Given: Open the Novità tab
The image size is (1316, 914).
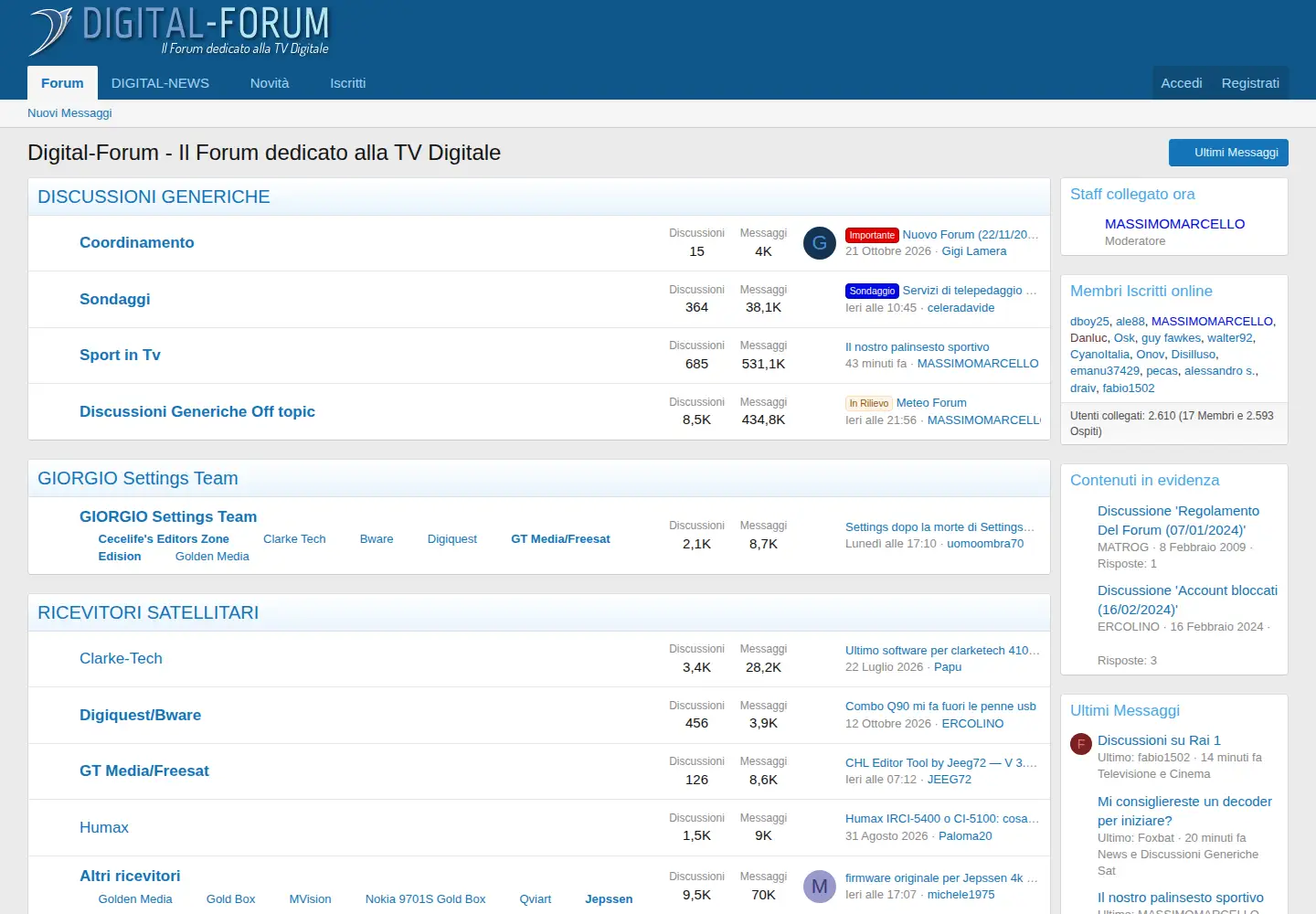Looking at the screenshot, I should click(270, 82).
